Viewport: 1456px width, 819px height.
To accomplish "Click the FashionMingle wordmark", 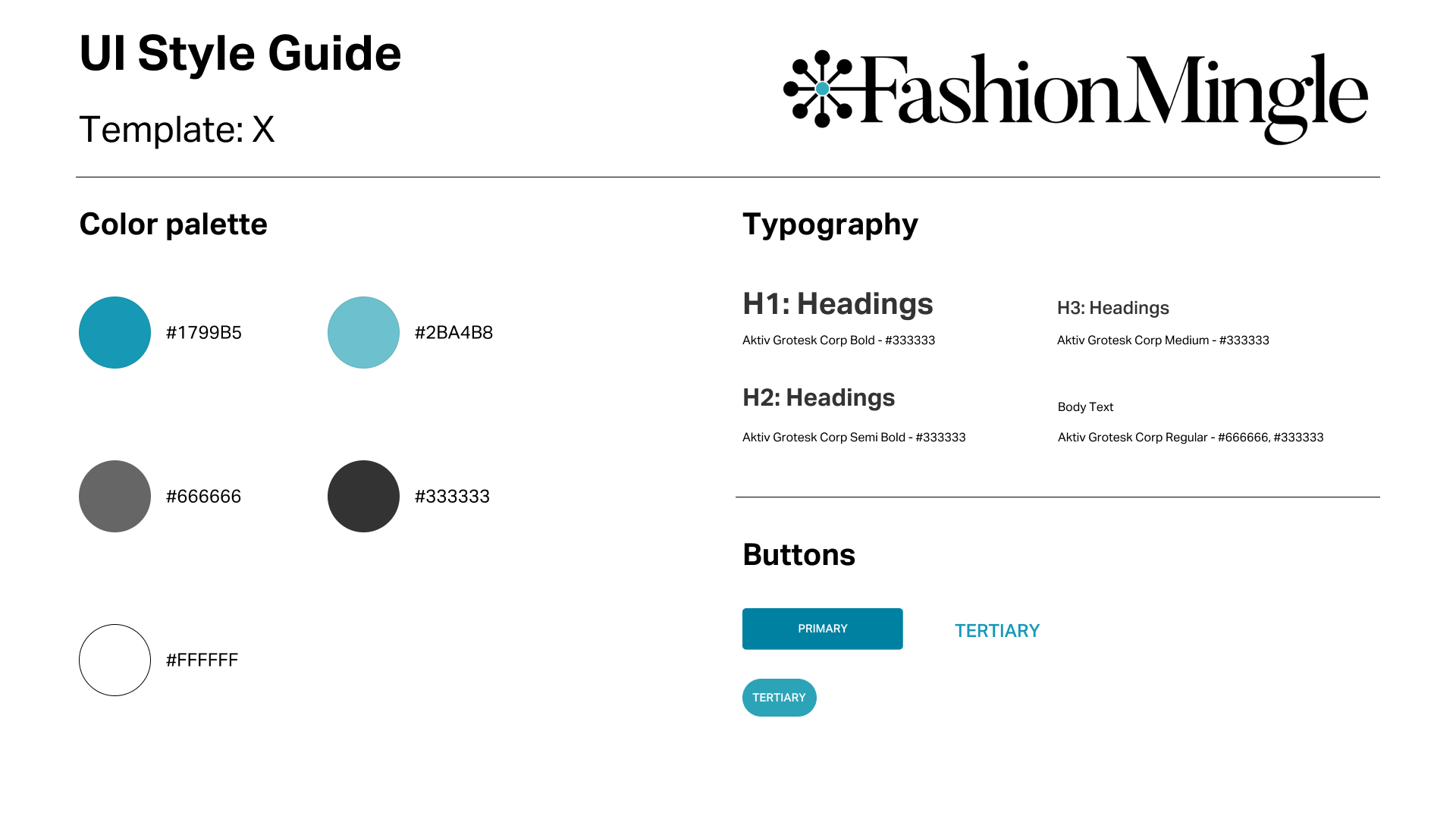I will [1115, 98].
